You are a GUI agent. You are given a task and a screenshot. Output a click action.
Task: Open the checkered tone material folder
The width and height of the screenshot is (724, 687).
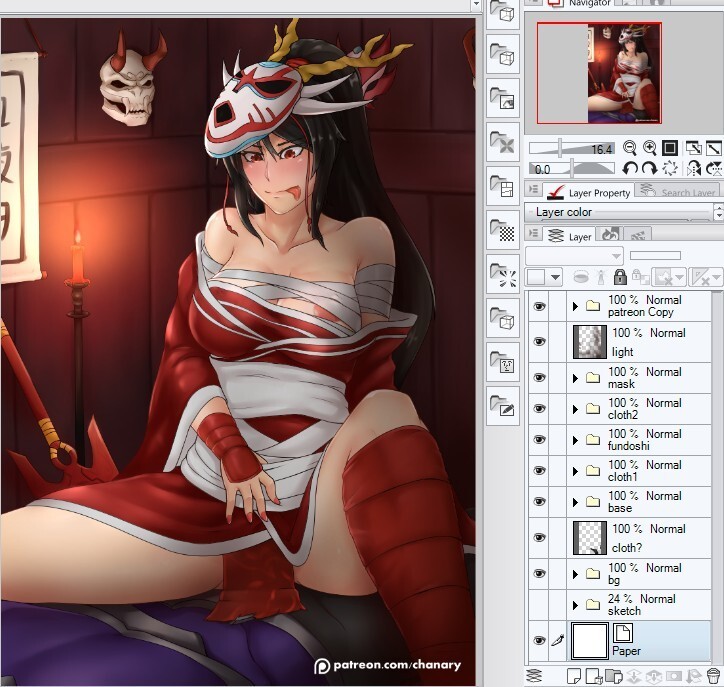[x=503, y=230]
